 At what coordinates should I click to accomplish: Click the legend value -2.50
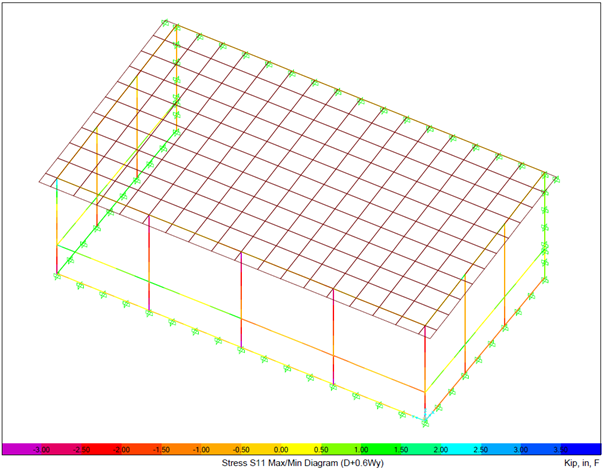click(82, 450)
